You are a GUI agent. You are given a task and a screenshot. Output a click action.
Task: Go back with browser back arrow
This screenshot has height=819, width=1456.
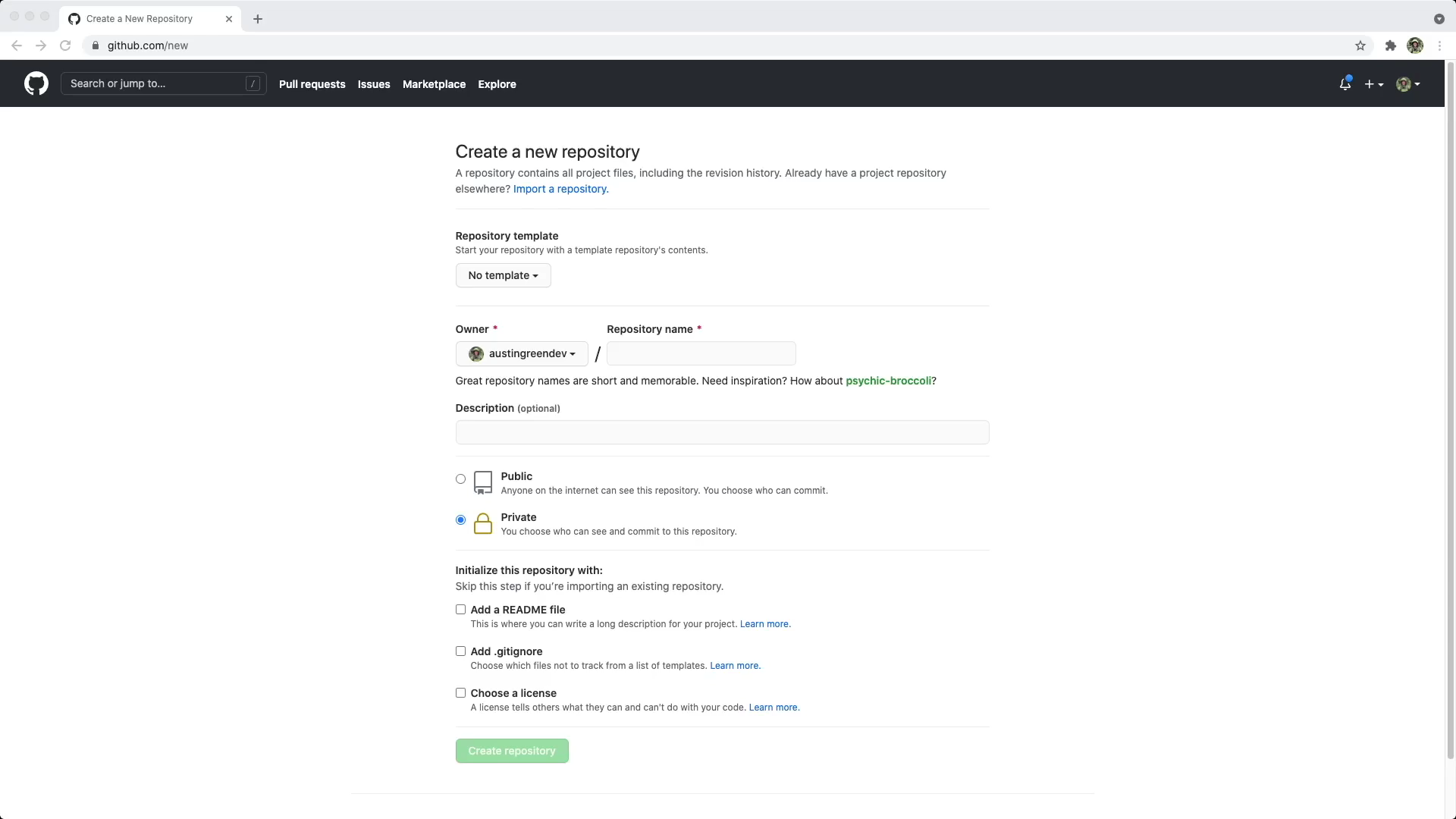tap(17, 45)
